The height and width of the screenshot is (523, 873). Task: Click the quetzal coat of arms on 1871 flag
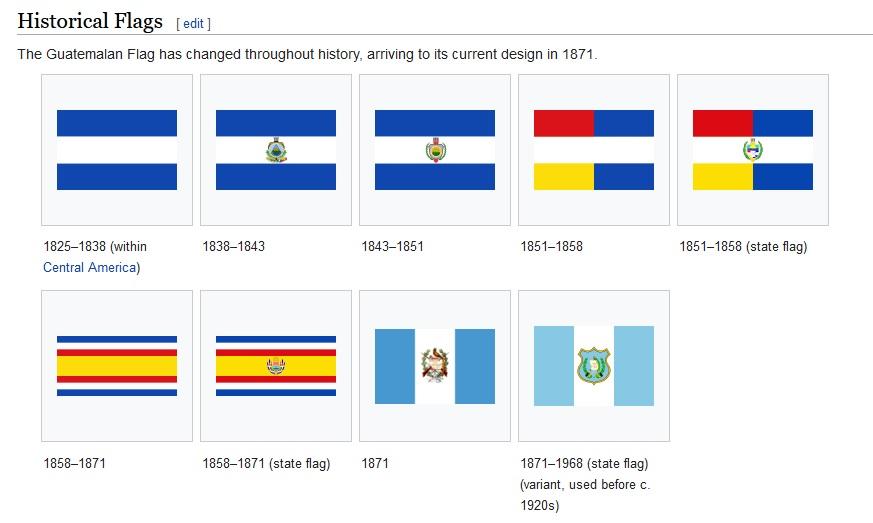[435, 366]
